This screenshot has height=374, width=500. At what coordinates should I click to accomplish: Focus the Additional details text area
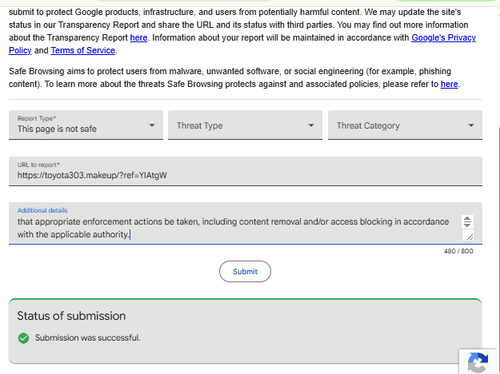tap(245, 223)
